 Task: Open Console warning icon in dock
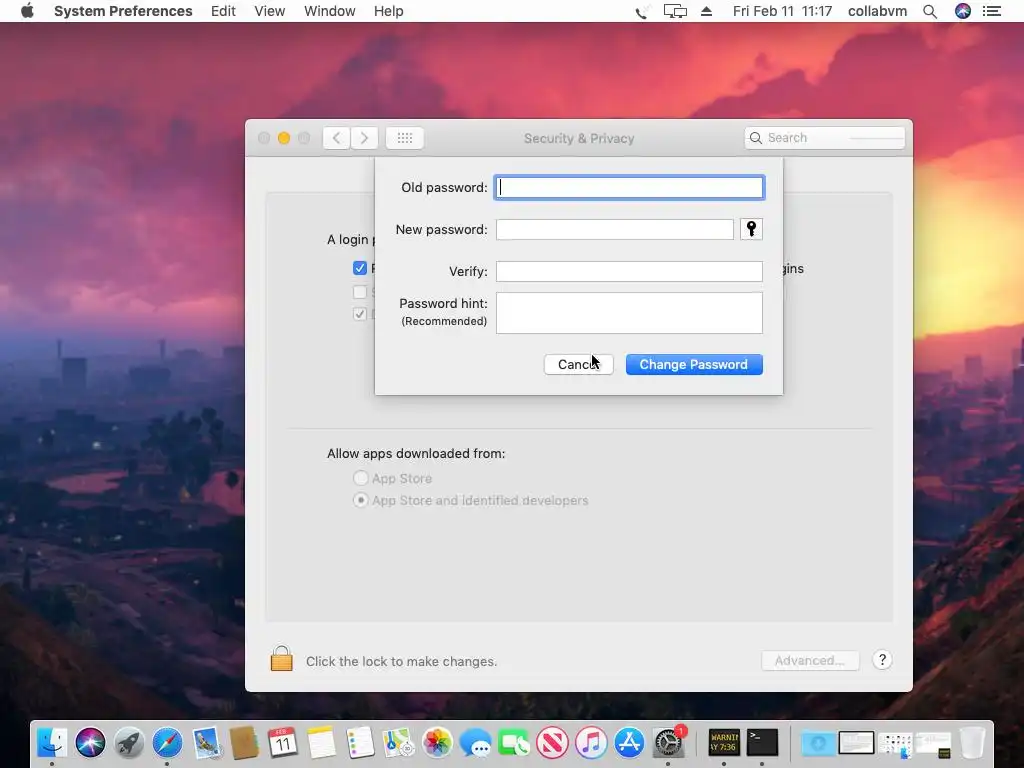point(724,743)
